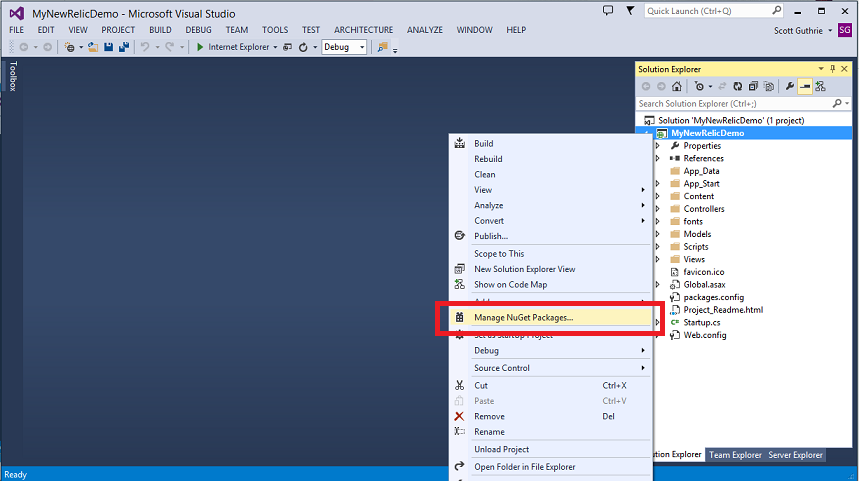Open the View submenu in the context menu

(x=551, y=190)
